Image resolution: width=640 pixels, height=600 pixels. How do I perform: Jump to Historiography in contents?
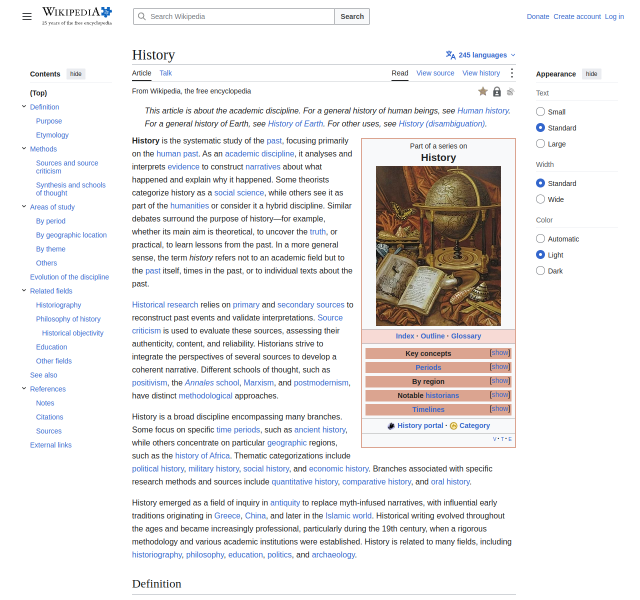coord(58,305)
